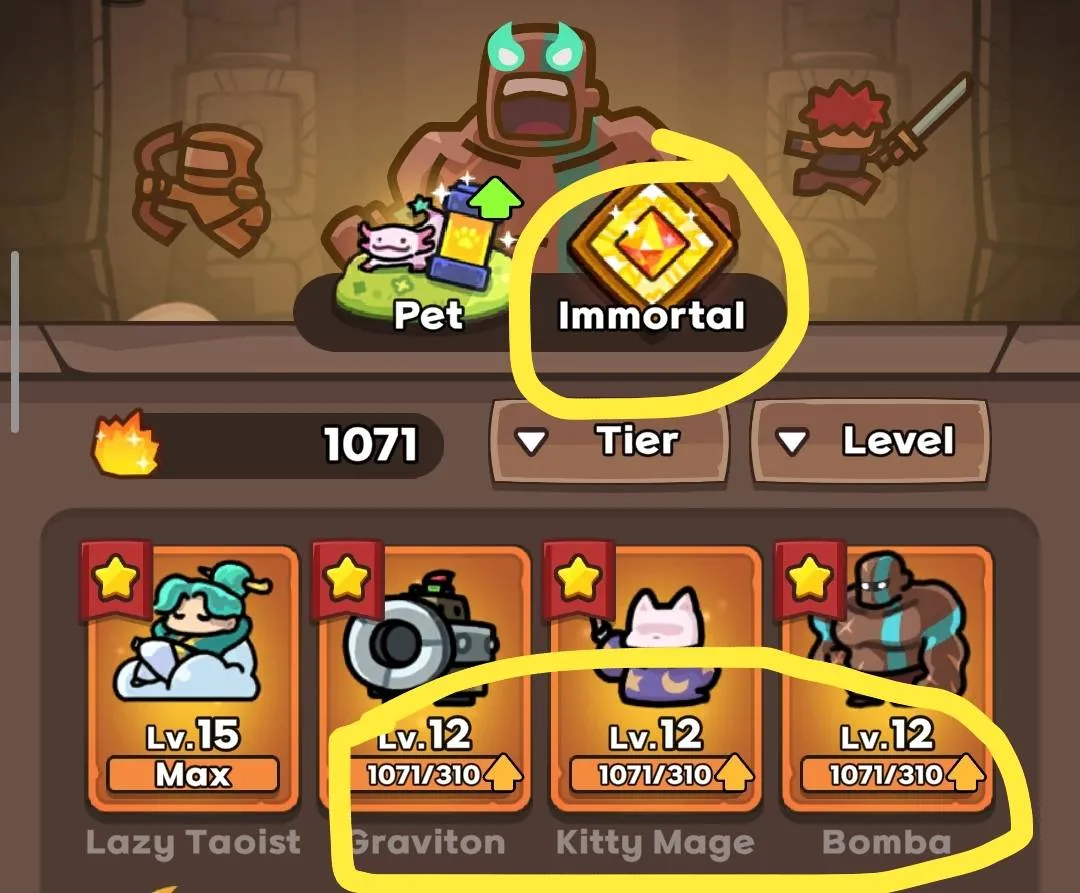
Task: Click Graviton's orange upgrade arrow
Action: pyautogui.click(x=503, y=773)
